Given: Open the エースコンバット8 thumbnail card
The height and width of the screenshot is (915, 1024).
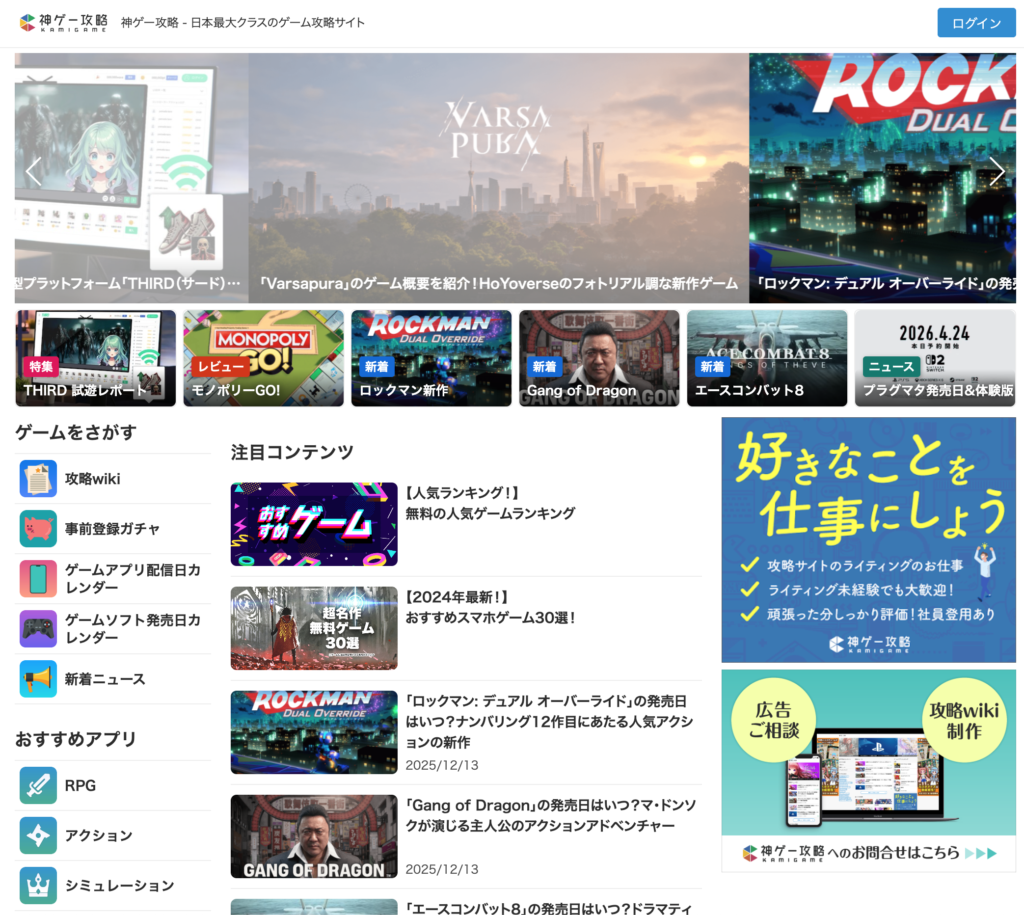Looking at the screenshot, I should 766,358.
